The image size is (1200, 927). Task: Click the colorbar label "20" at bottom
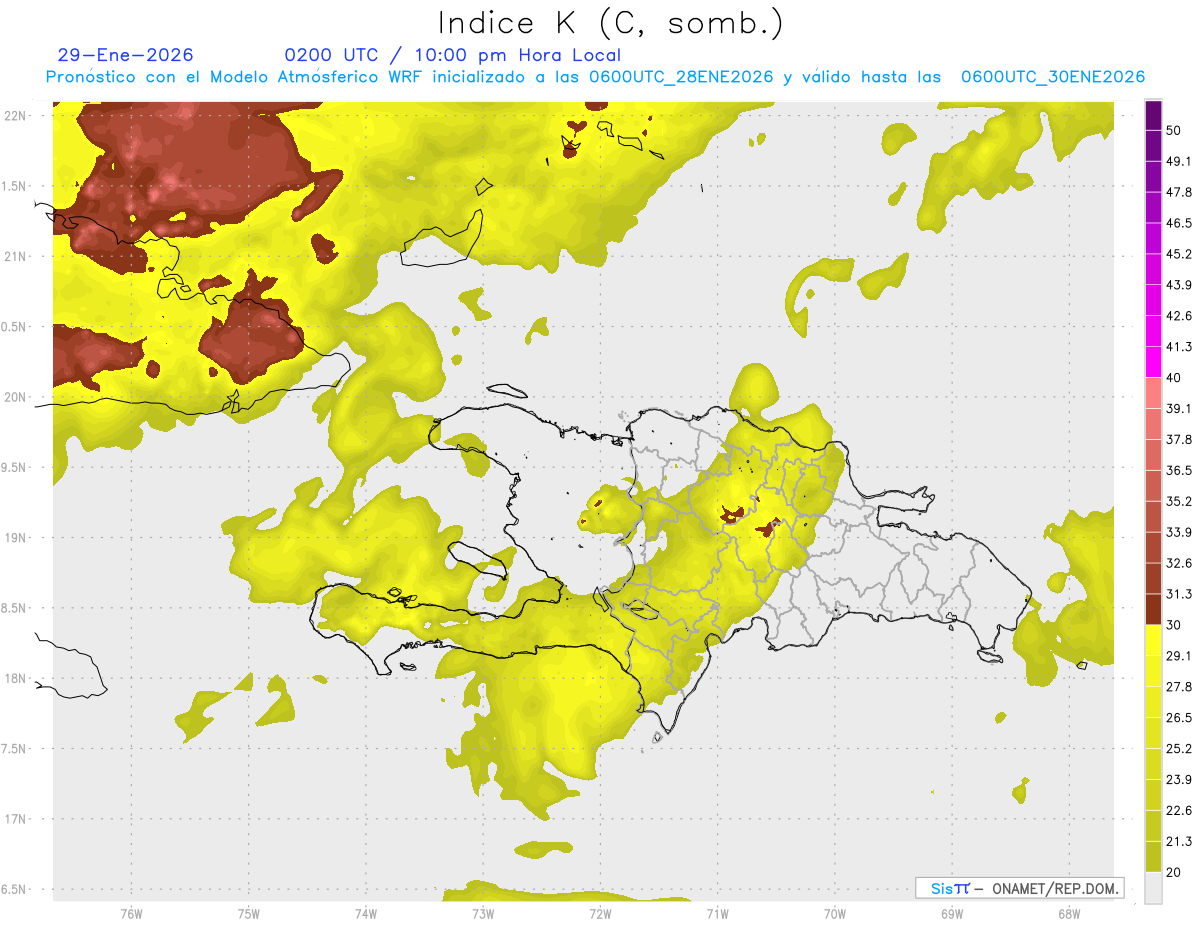click(x=1175, y=872)
